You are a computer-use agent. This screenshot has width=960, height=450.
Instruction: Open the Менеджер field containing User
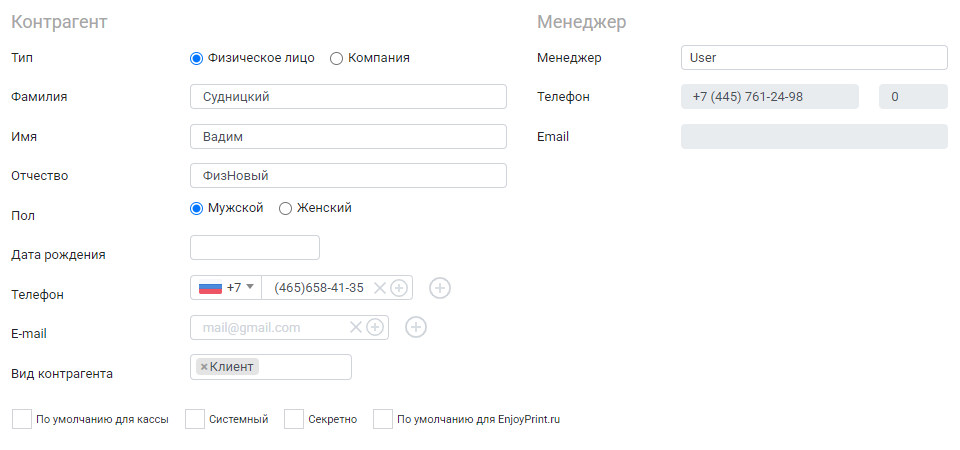tap(814, 58)
